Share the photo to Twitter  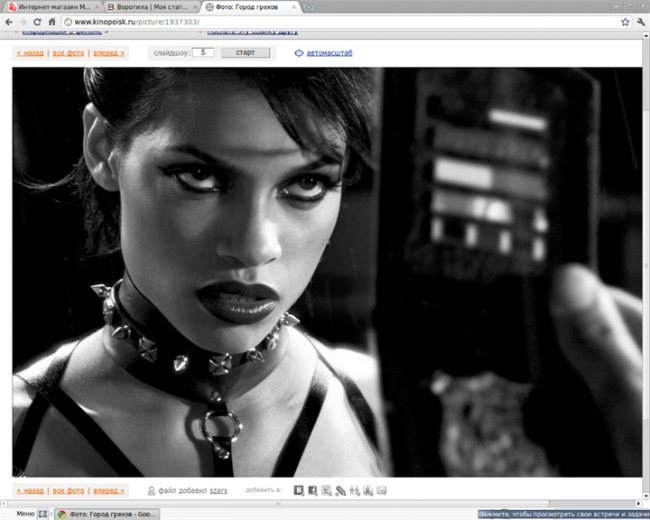coord(326,491)
